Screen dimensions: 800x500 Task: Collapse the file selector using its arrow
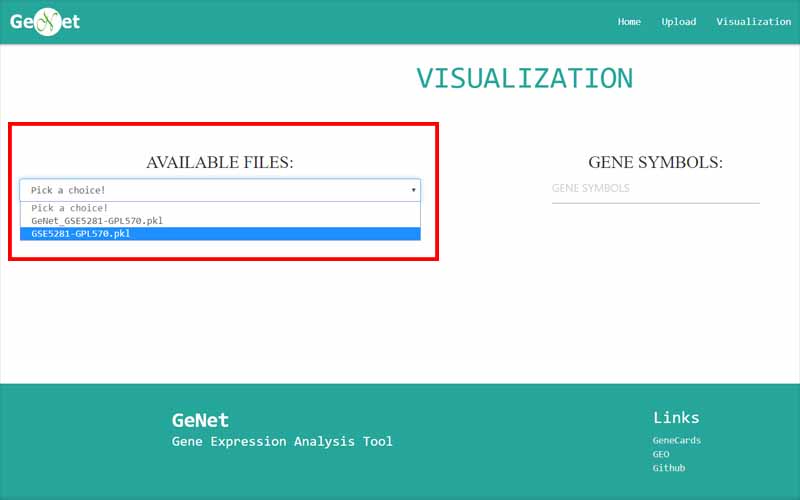pos(413,190)
